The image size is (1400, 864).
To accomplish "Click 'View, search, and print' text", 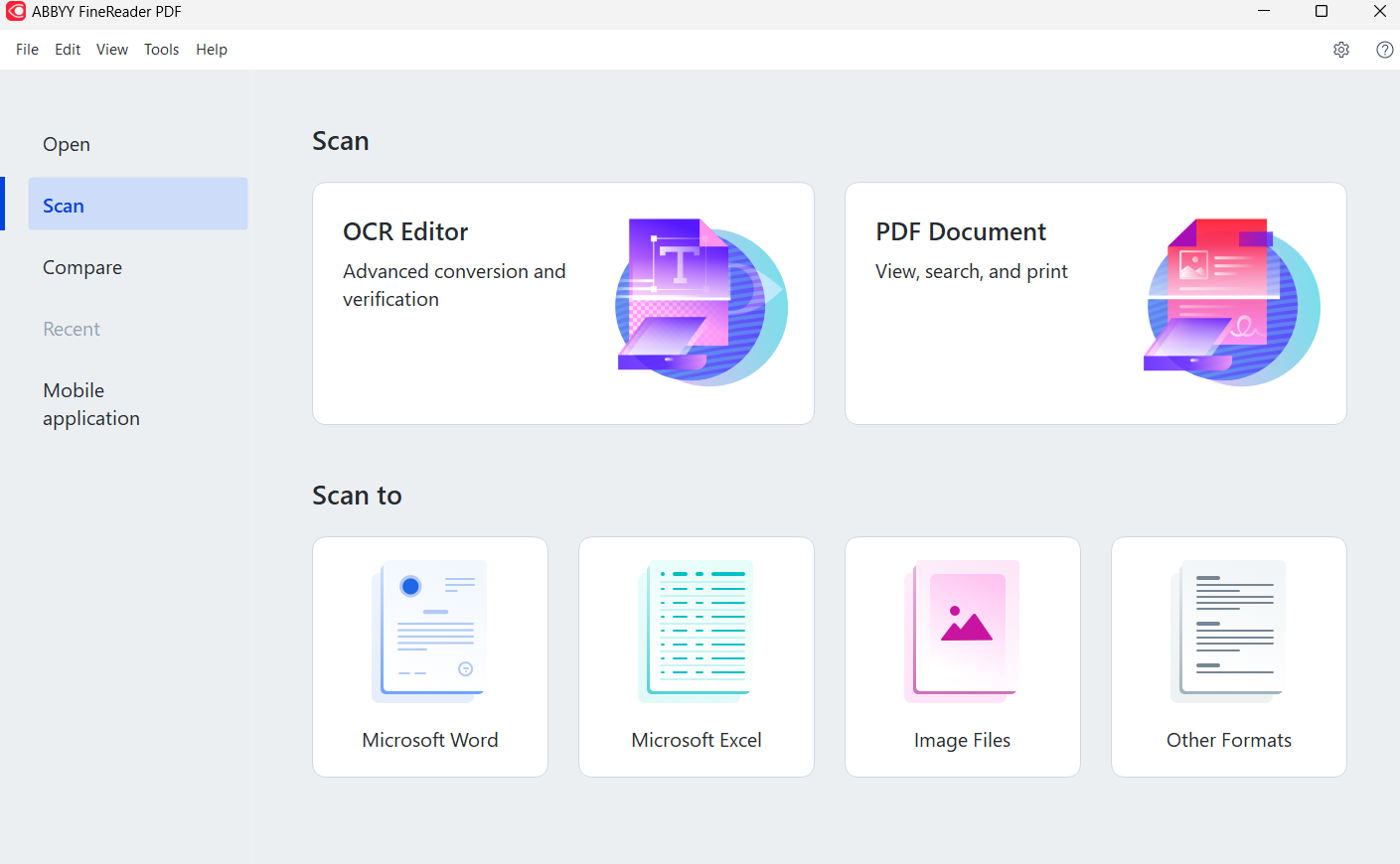I will pyautogui.click(x=972, y=272).
